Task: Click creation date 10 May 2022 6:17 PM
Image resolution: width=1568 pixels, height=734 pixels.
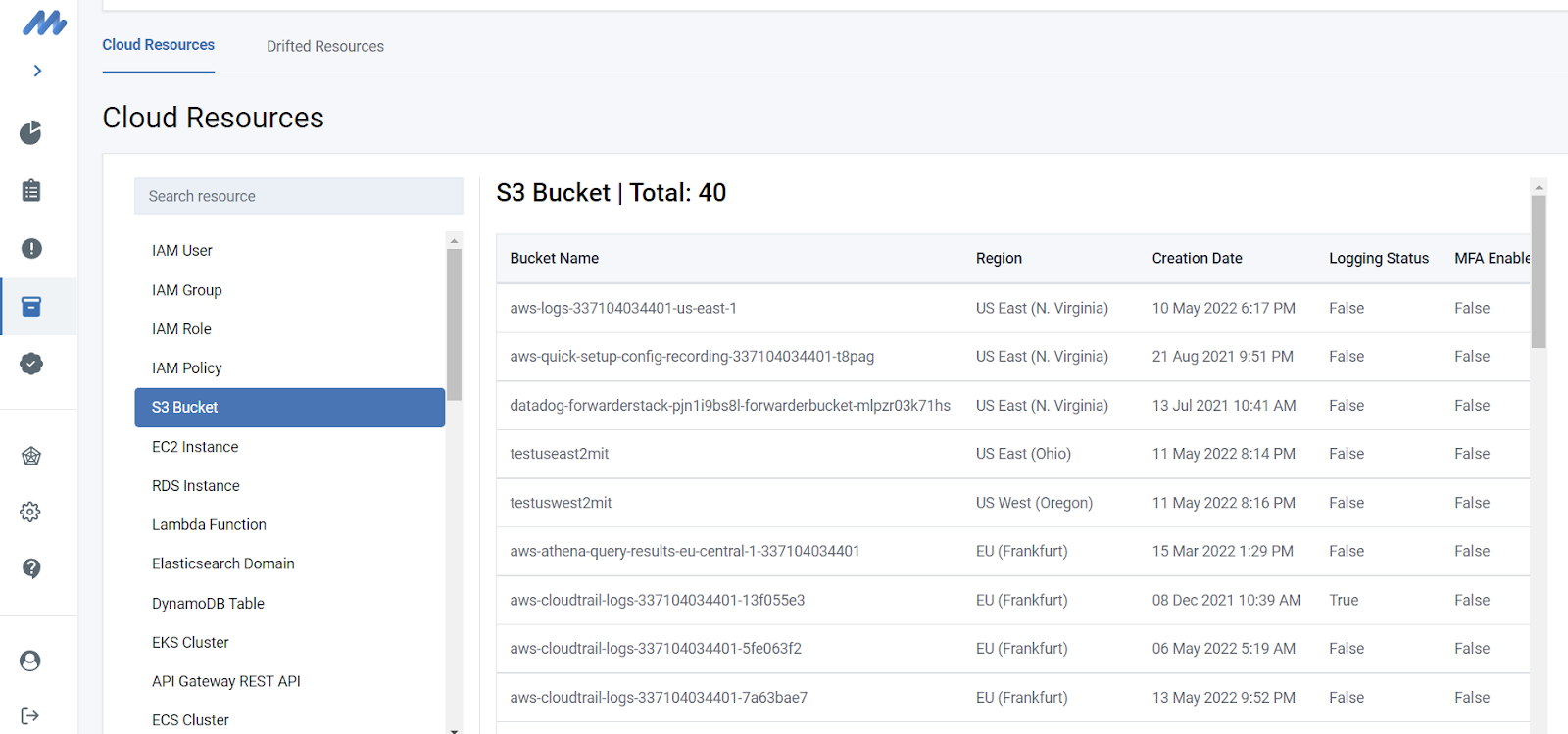Action: tap(1224, 308)
